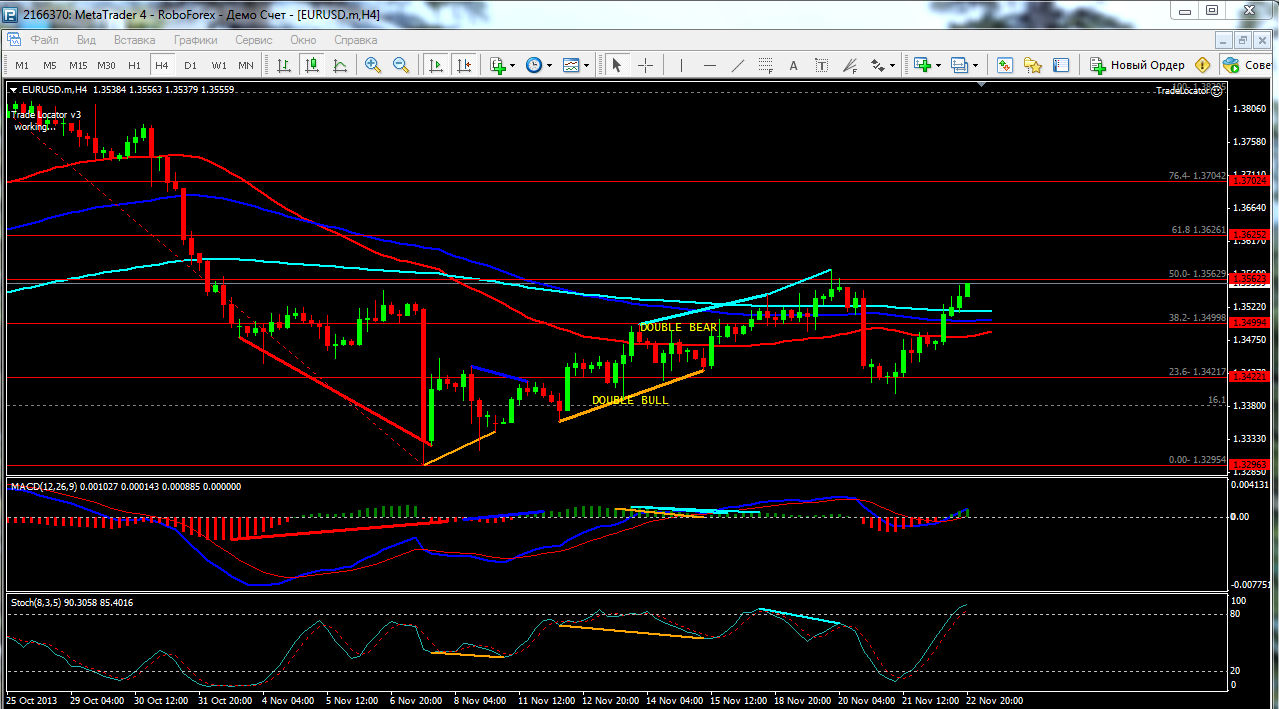Screen dimensions: 1279x709
Task: Select the Fibonacci retracement tool
Action: 766,65
